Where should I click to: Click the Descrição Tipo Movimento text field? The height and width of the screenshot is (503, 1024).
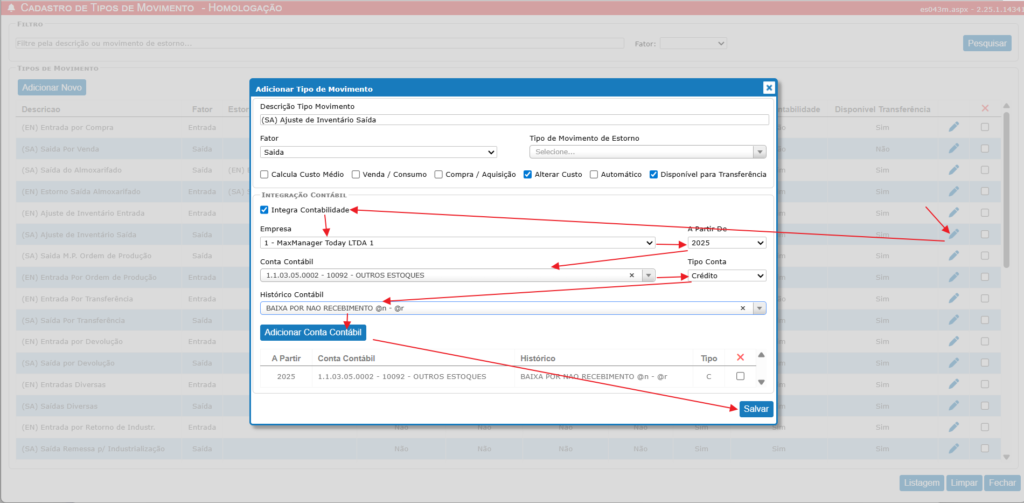click(x=514, y=120)
